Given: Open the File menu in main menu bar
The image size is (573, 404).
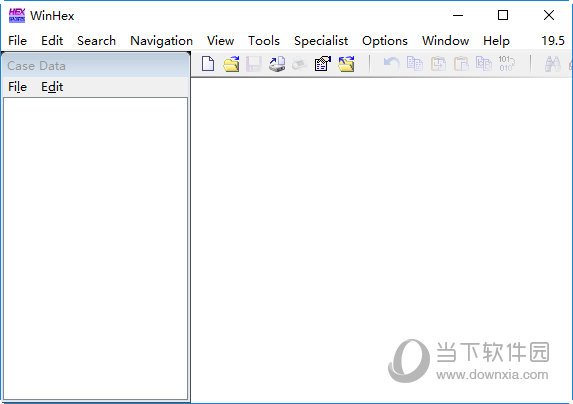Looking at the screenshot, I should pos(17,41).
